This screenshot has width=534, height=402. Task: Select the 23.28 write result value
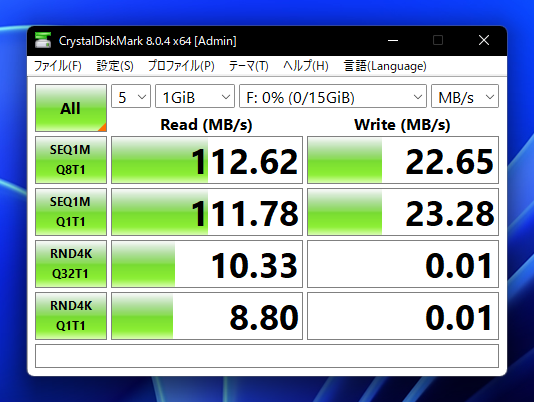point(403,212)
